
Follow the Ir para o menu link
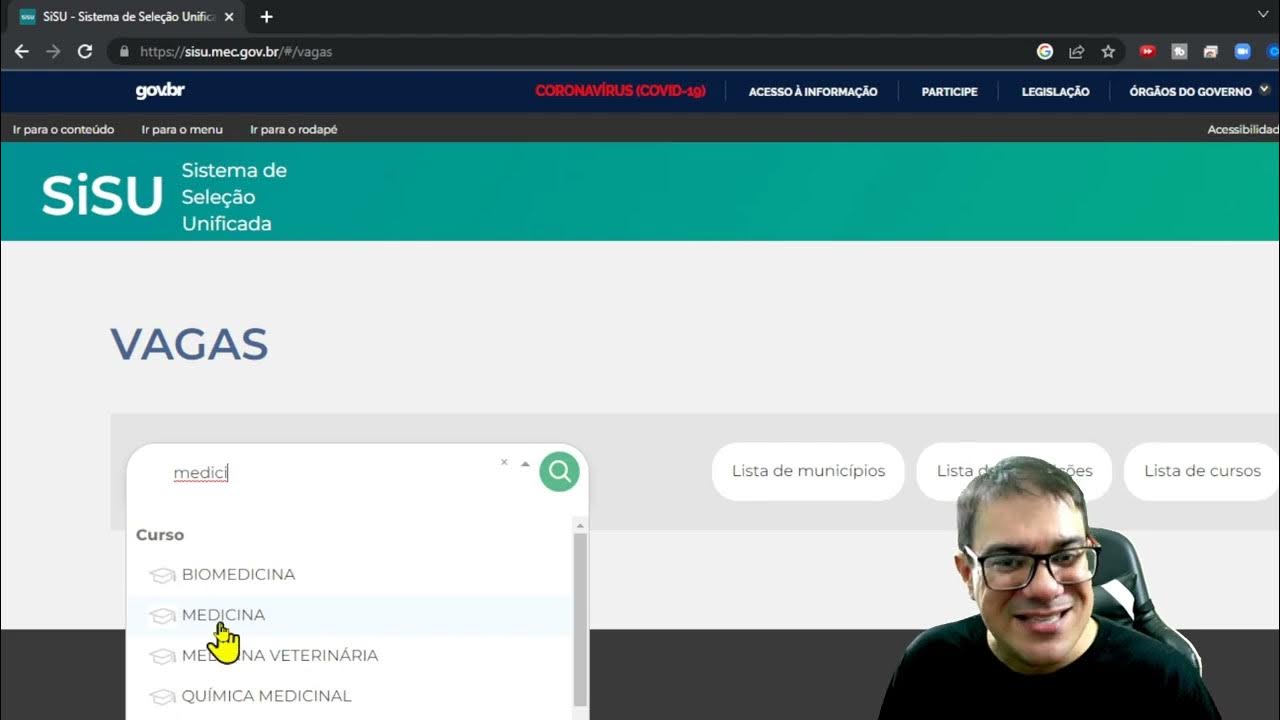click(x=182, y=130)
